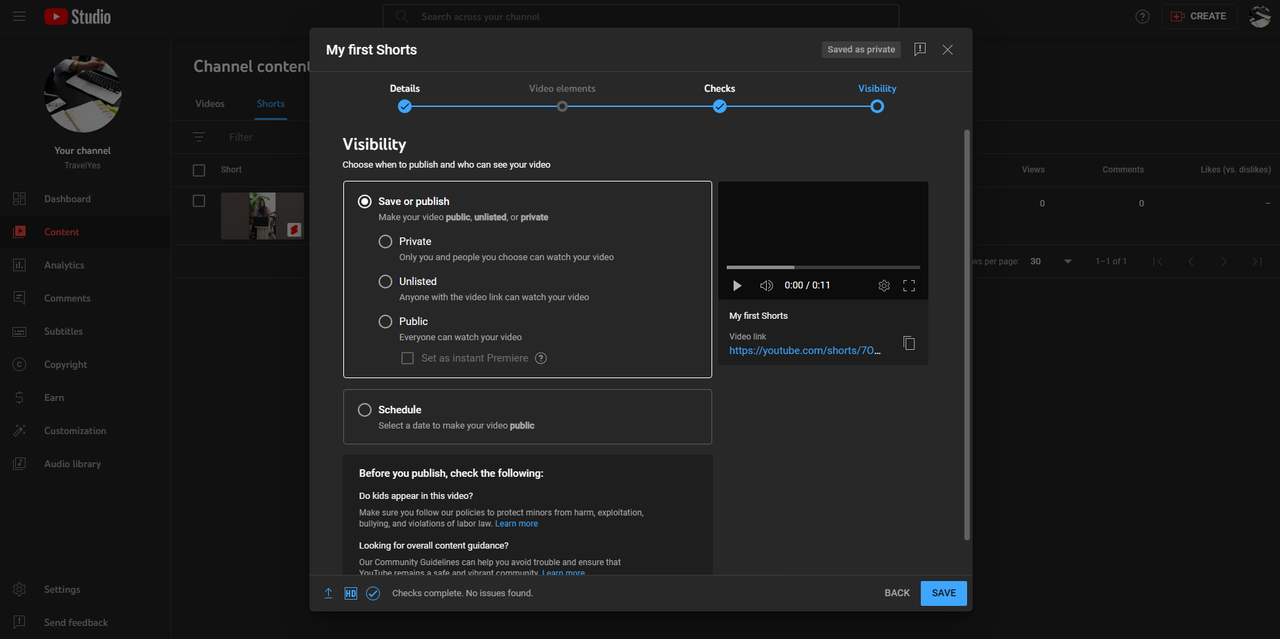Screen dimensions: 1280x639
Task: Open Analytics in the sidebar
Action: pyautogui.click(x=85, y=265)
